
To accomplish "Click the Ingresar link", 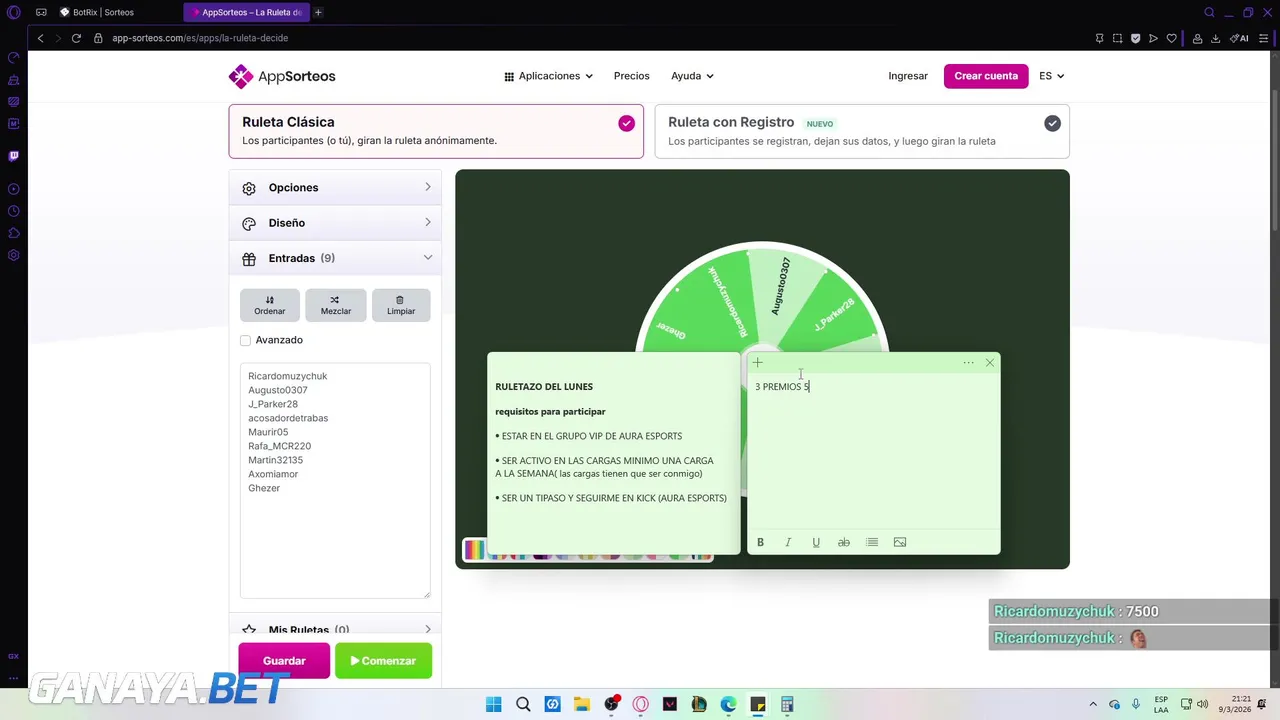I will (x=908, y=76).
